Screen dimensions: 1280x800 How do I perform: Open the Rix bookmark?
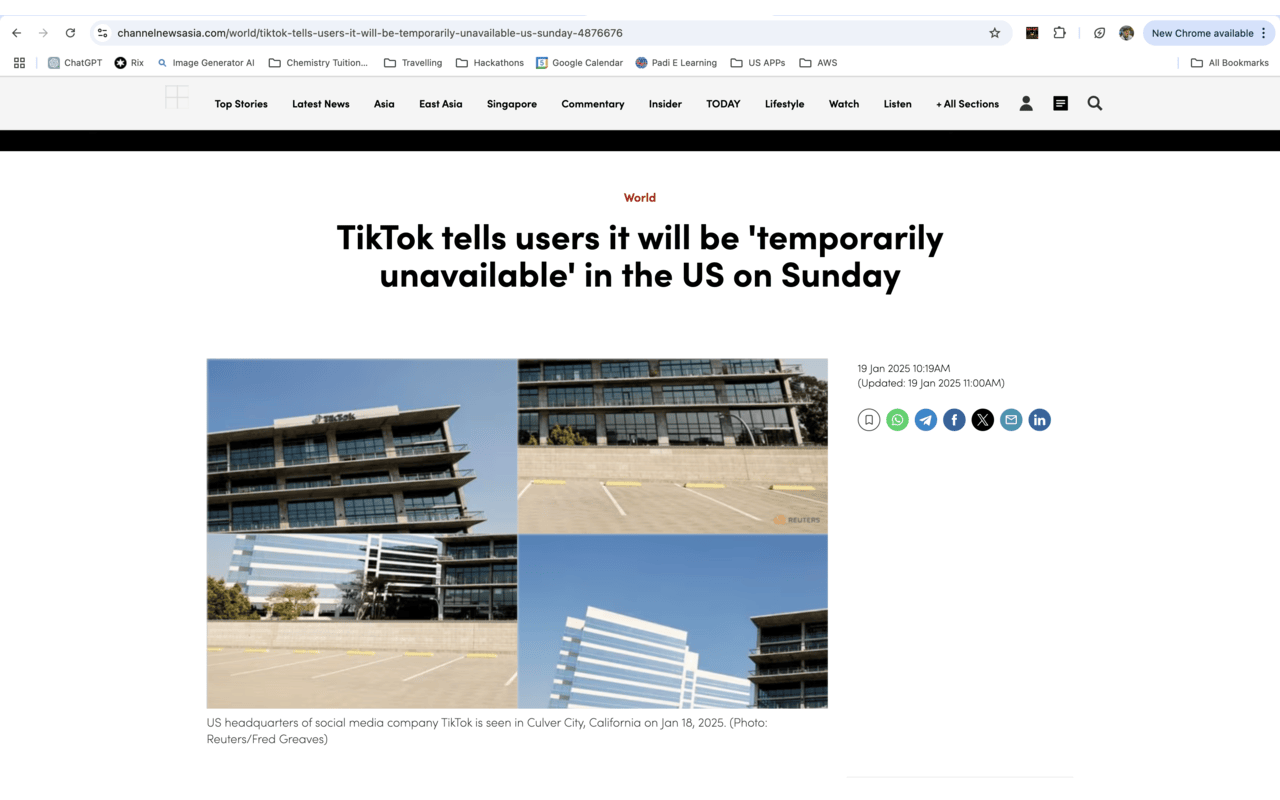click(x=129, y=62)
